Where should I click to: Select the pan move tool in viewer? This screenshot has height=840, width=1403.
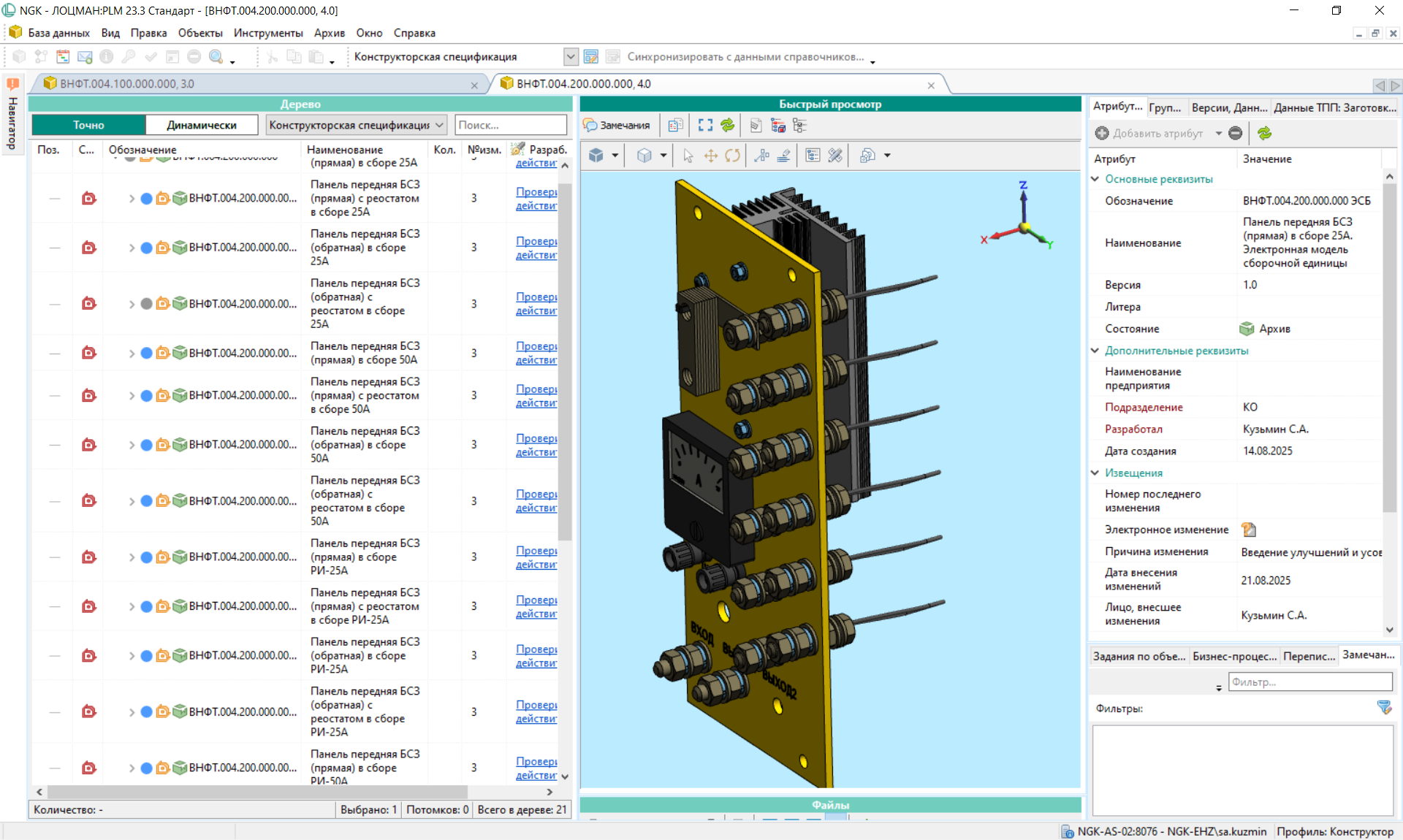coord(710,156)
